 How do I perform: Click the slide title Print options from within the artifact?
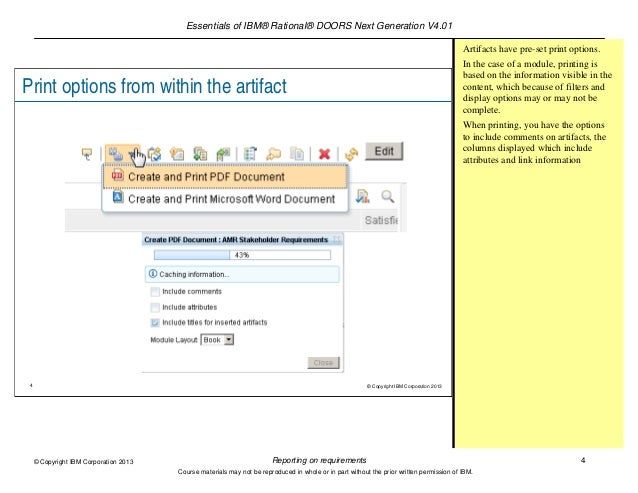[x=154, y=86]
